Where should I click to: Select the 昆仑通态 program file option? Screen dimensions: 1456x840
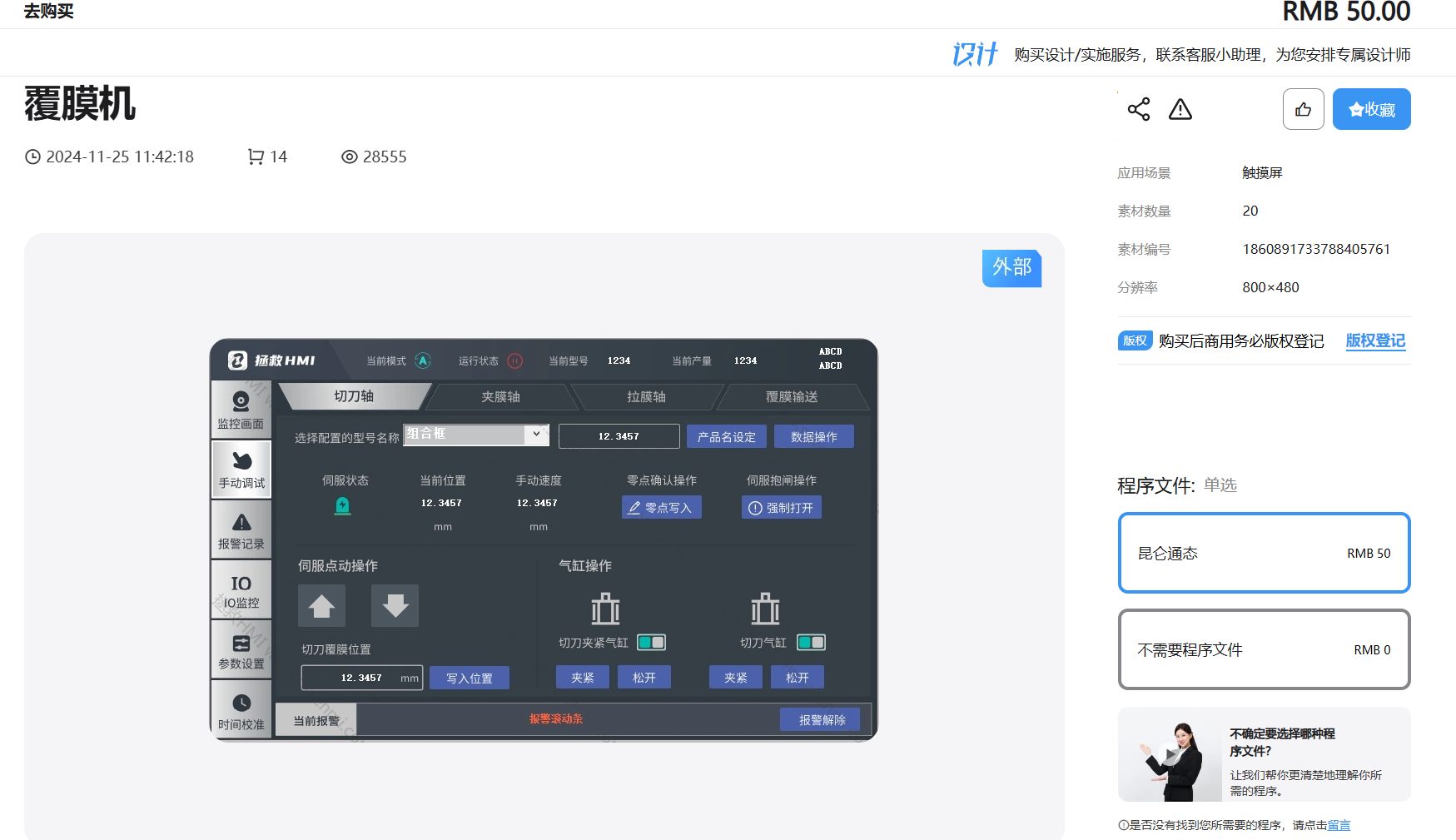point(1263,553)
